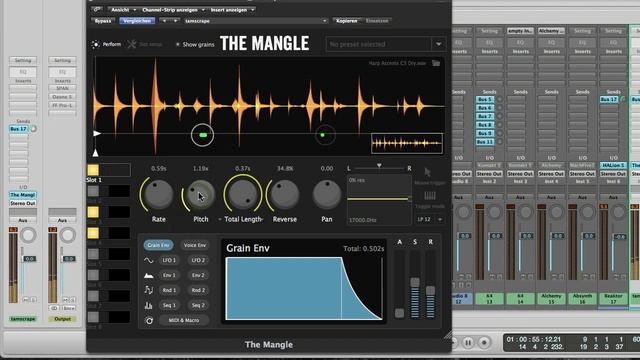Click the Reverse knob
640x360 pixels.
pos(284,195)
